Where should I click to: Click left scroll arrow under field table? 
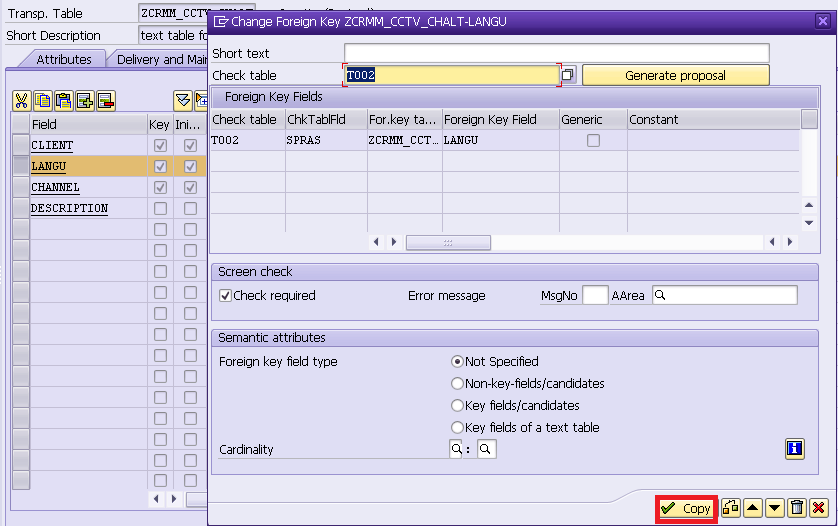156,499
